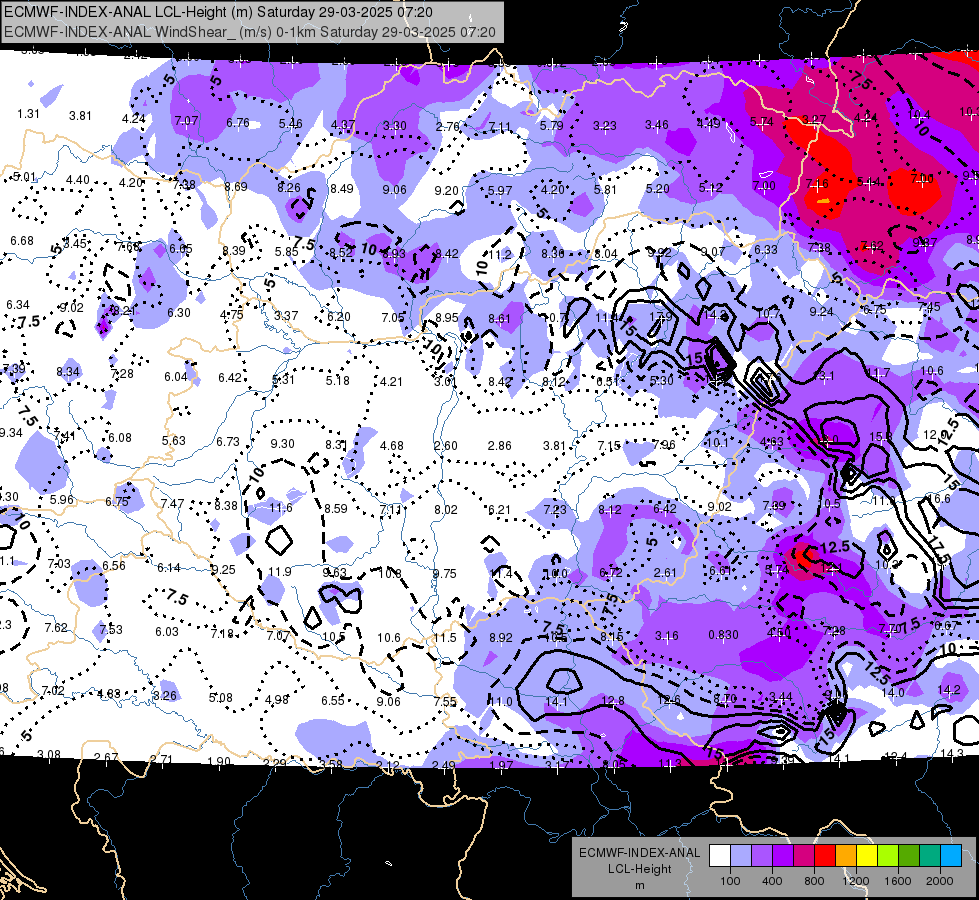Screen dimensions: 979x900
Task: Select the vivid purple legend swatch
Action: click(x=783, y=856)
